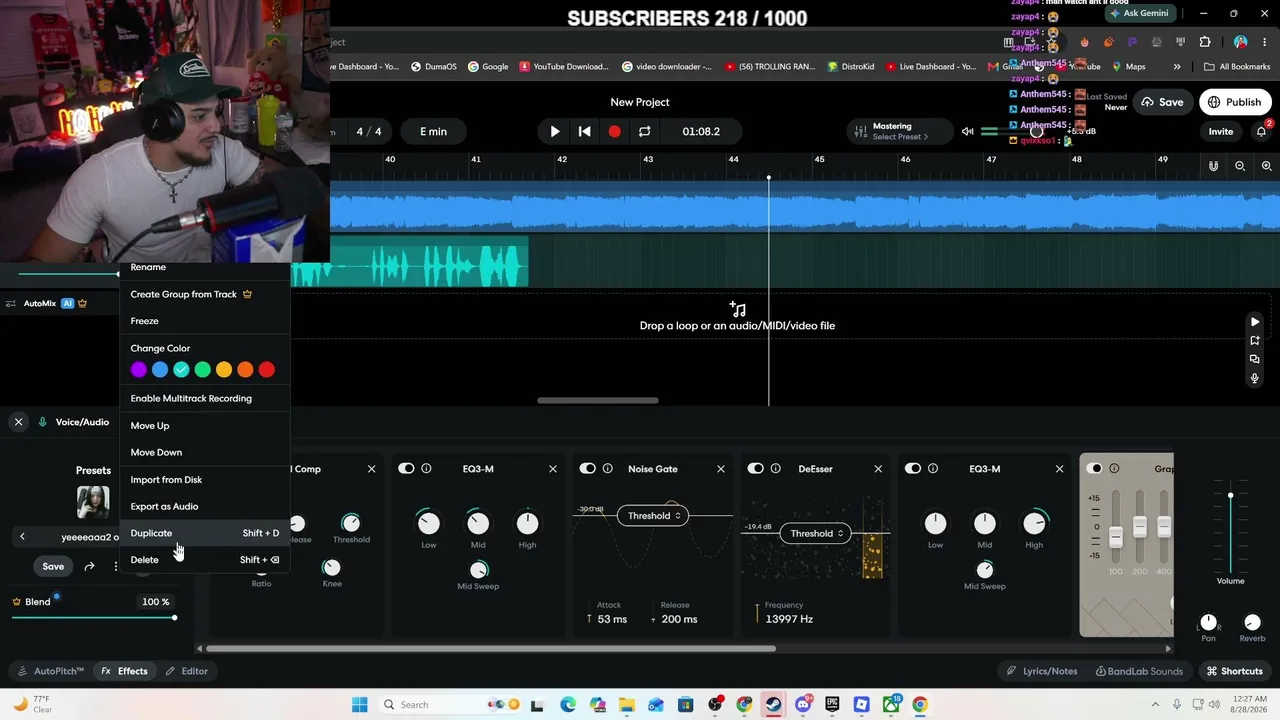The height and width of the screenshot is (720, 1280).
Task: Click the share arrow next to Save preset
Action: 89,566
